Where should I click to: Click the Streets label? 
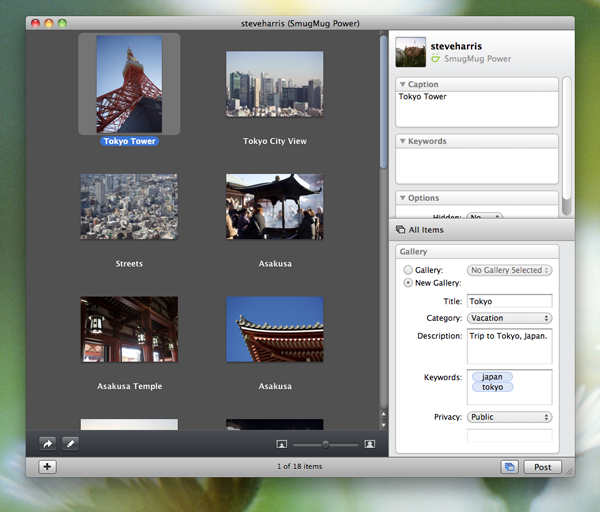click(129, 264)
